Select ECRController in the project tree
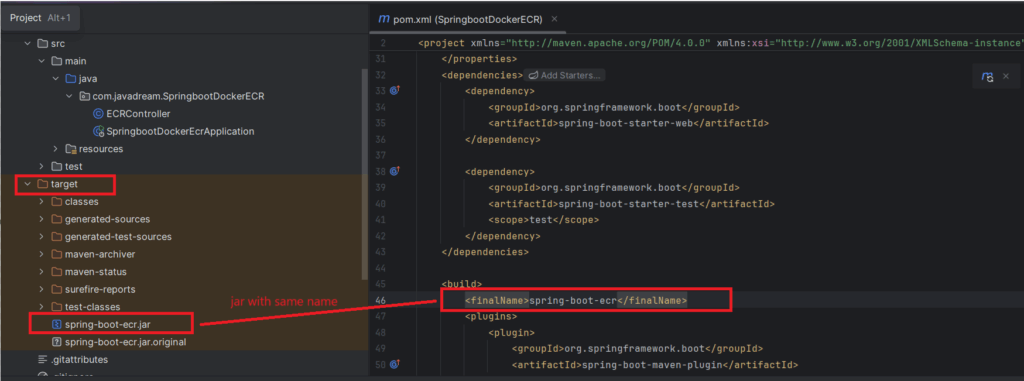This screenshot has height=381, width=1024. [x=138, y=114]
